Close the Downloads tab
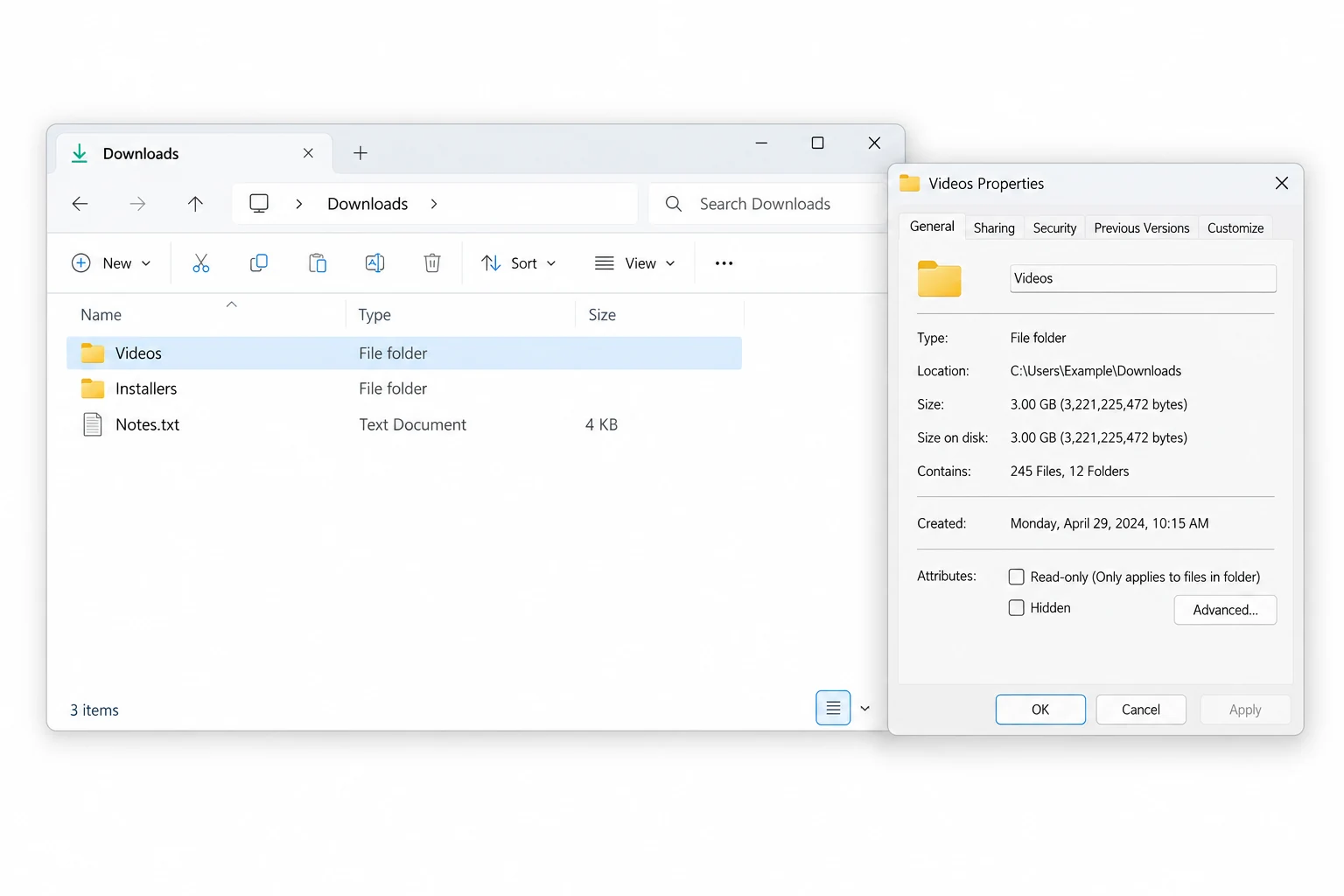Image resolution: width=1344 pixels, height=896 pixels. 308,153
